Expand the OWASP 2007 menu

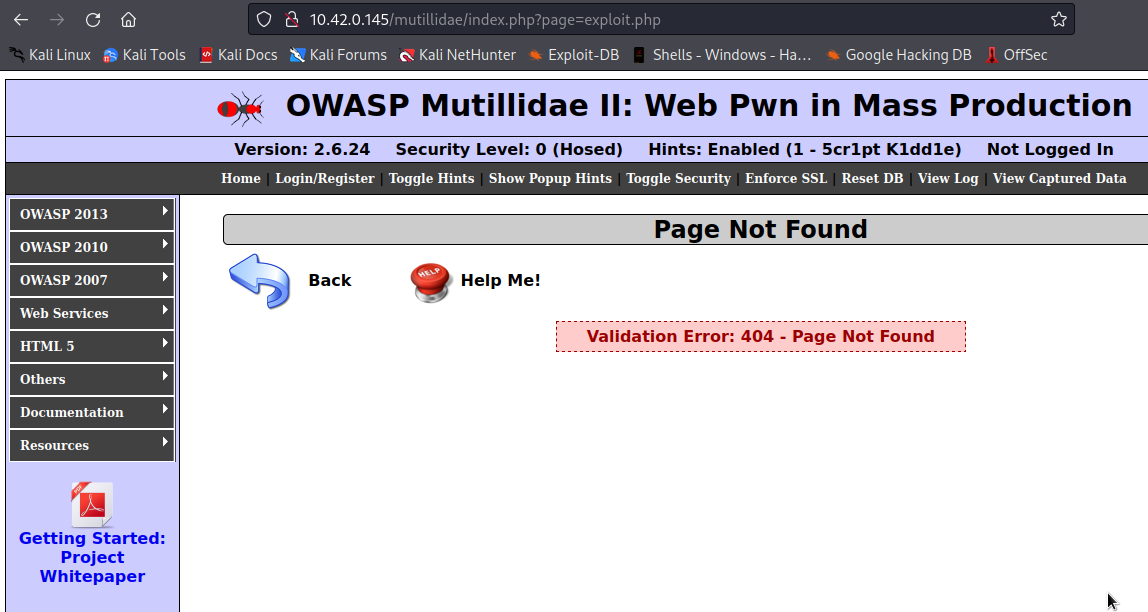coord(92,280)
